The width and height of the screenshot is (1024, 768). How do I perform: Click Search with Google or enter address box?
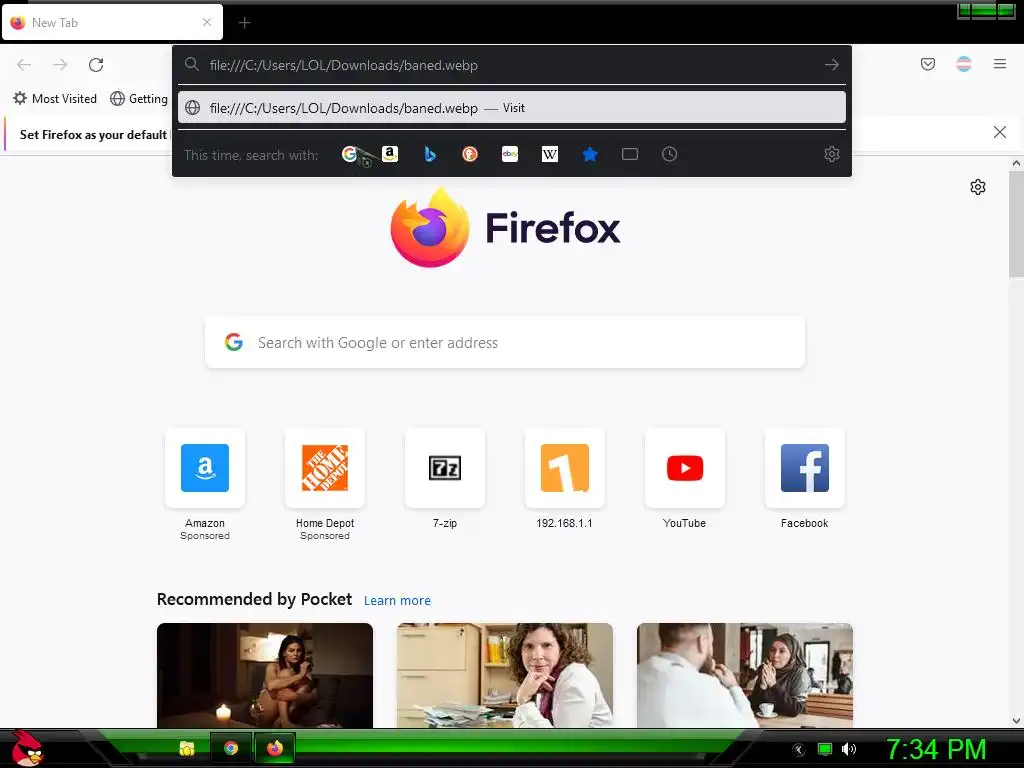click(505, 343)
